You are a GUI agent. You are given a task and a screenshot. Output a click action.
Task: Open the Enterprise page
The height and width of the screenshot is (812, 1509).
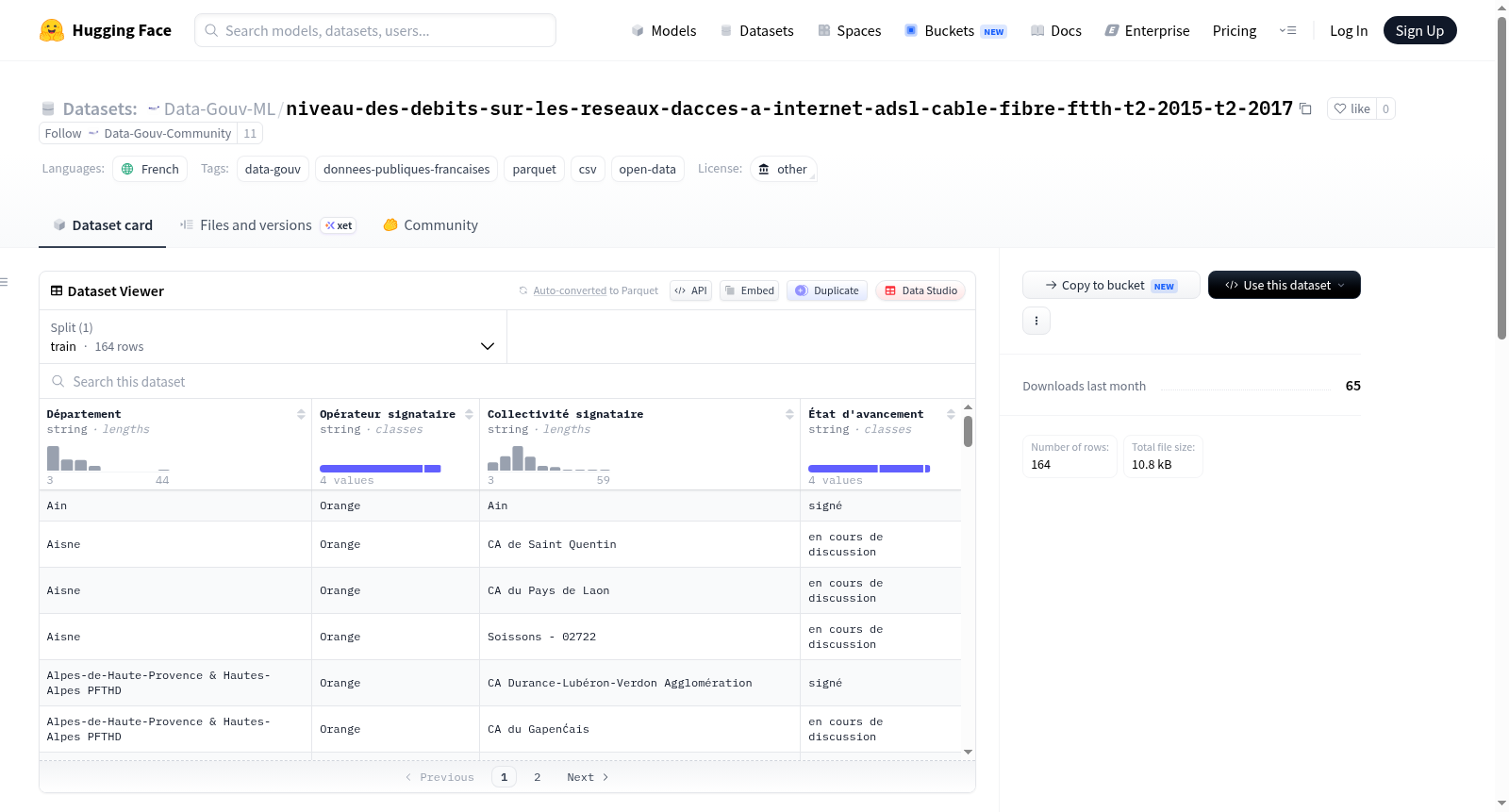pos(1147,30)
